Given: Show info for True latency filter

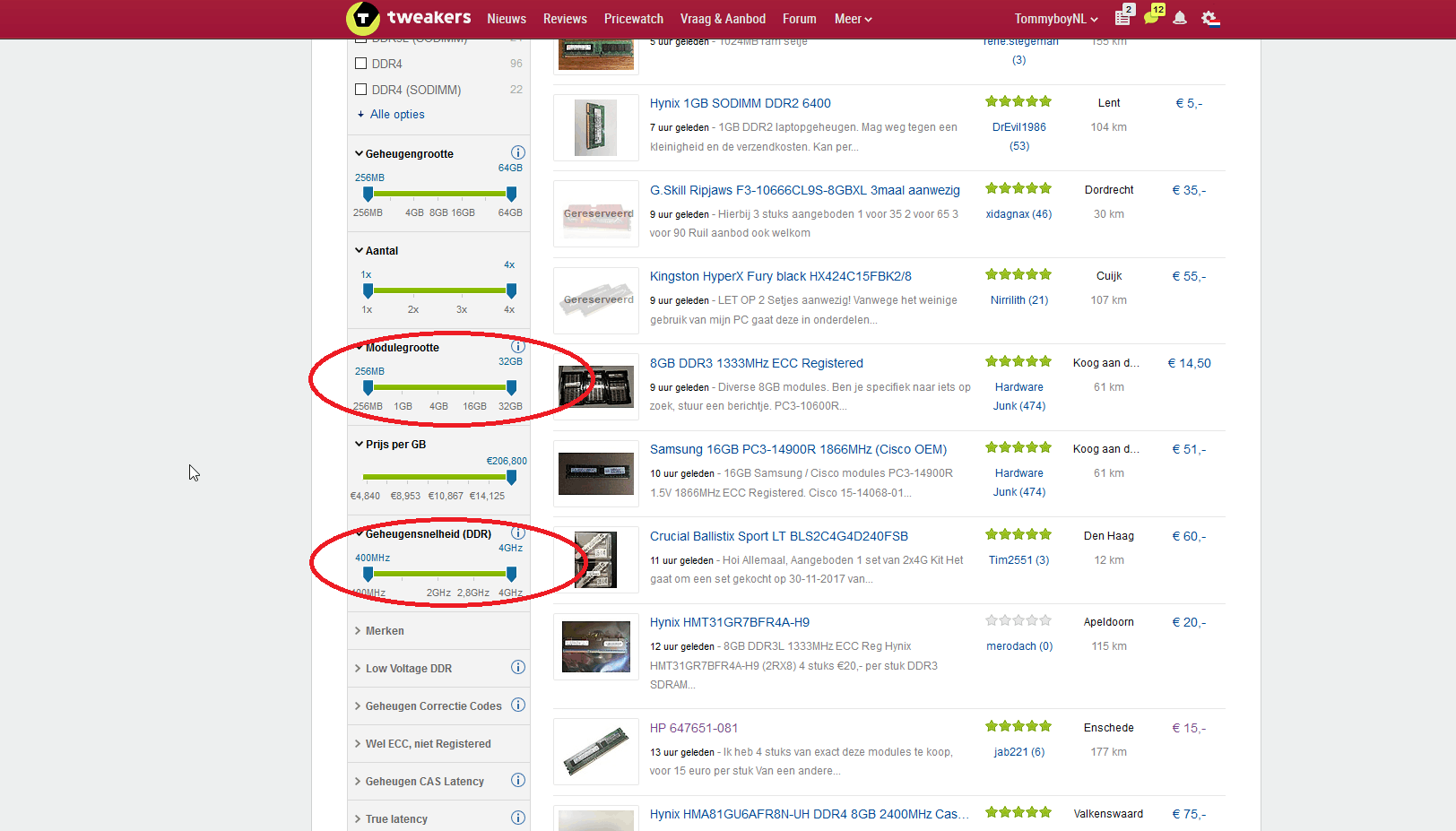Looking at the screenshot, I should tap(518, 818).
